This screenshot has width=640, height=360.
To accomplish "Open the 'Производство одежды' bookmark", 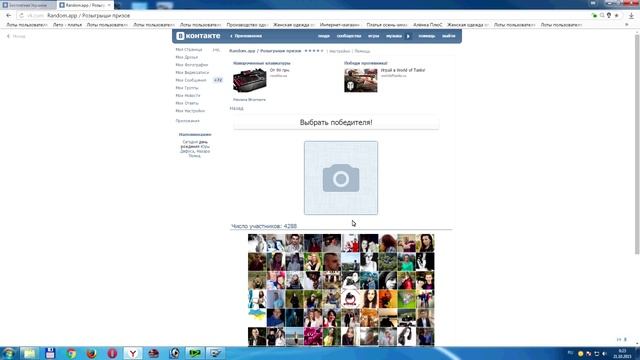I will 247,25.
